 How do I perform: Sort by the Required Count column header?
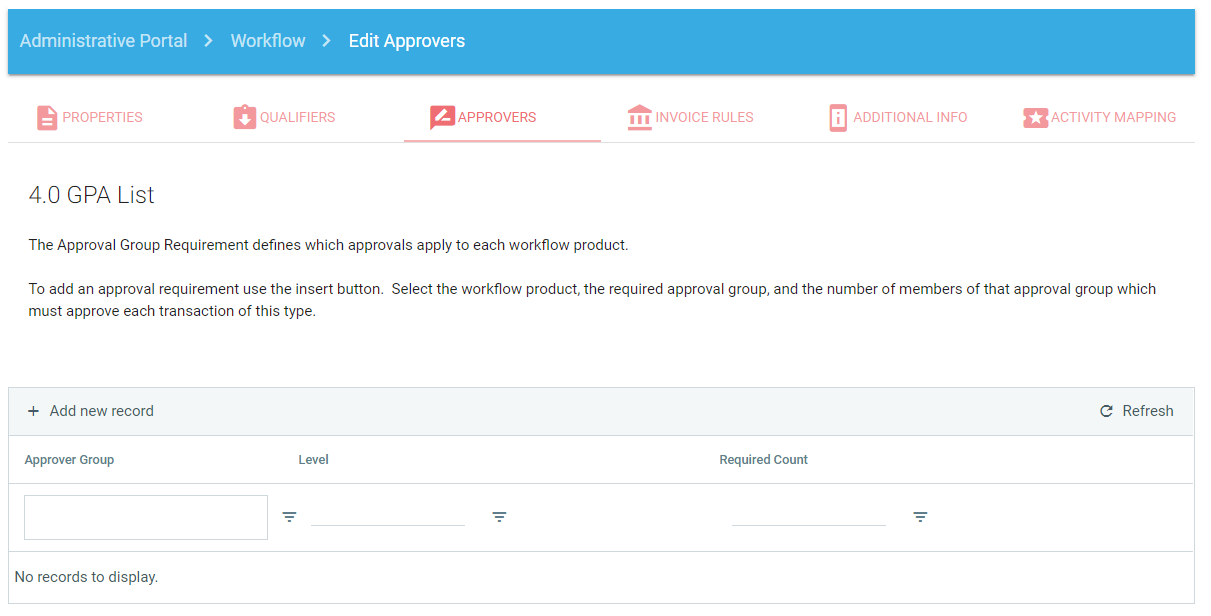(763, 460)
